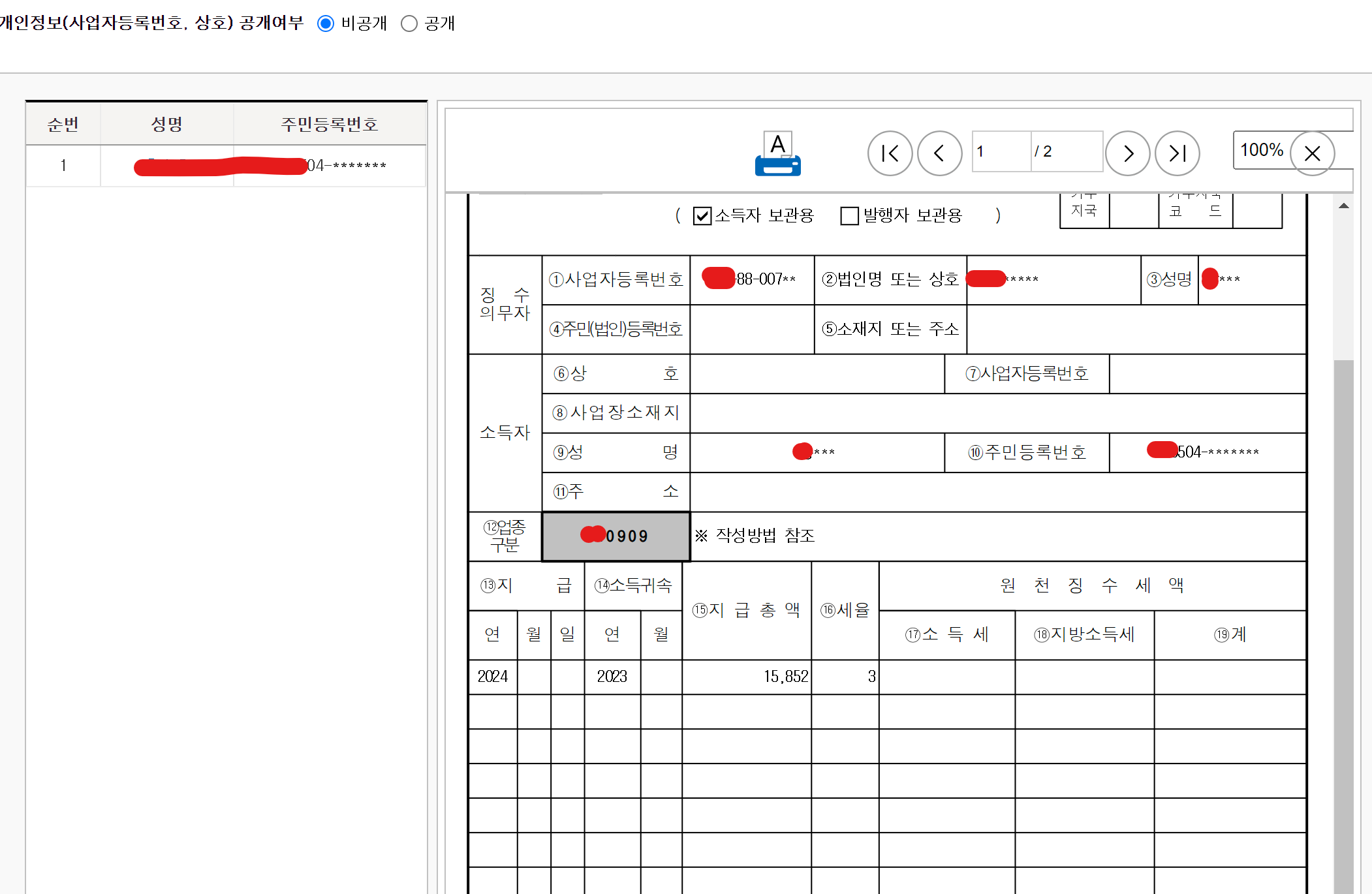This screenshot has height=894, width=1372.
Task: Click the highlighted 업종구분 code cell
Action: 615,536
